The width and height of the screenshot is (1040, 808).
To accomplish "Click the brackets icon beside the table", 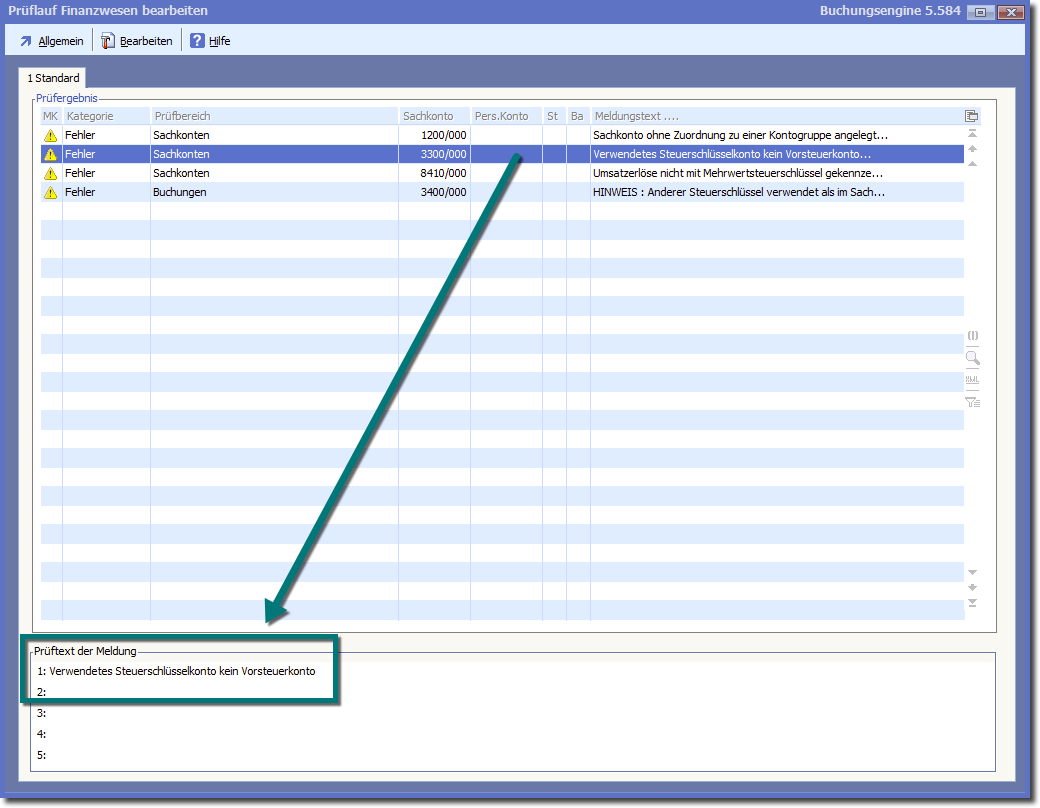I will (x=972, y=336).
